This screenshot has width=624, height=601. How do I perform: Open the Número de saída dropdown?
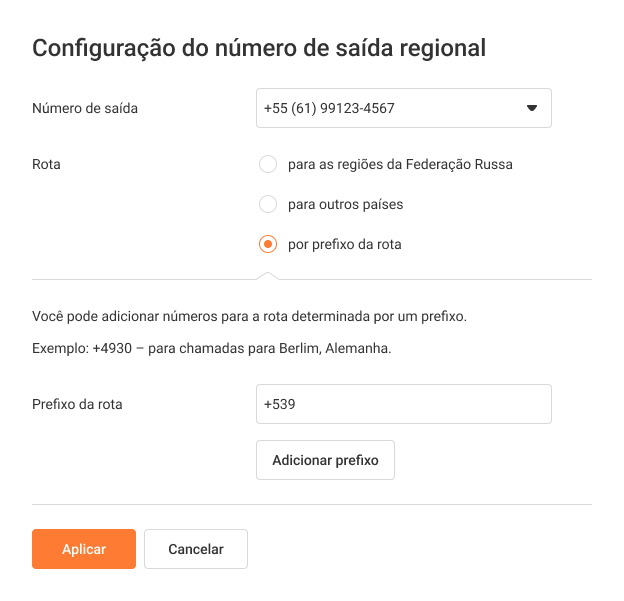coord(403,108)
